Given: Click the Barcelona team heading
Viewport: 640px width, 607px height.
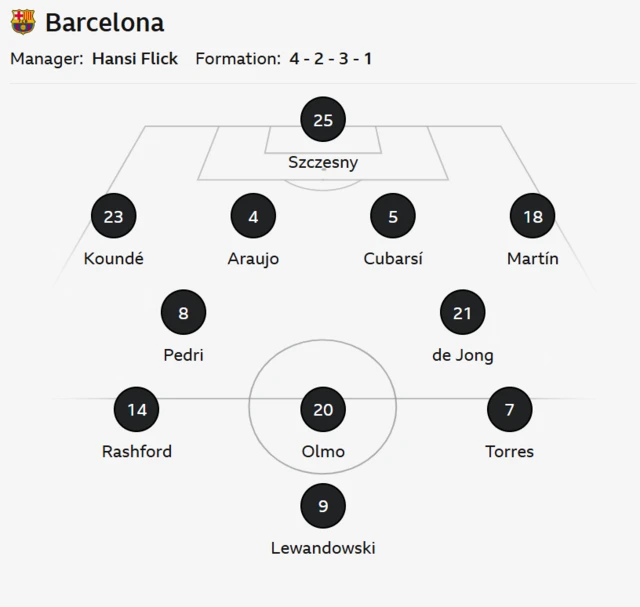Looking at the screenshot, I should (105, 22).
